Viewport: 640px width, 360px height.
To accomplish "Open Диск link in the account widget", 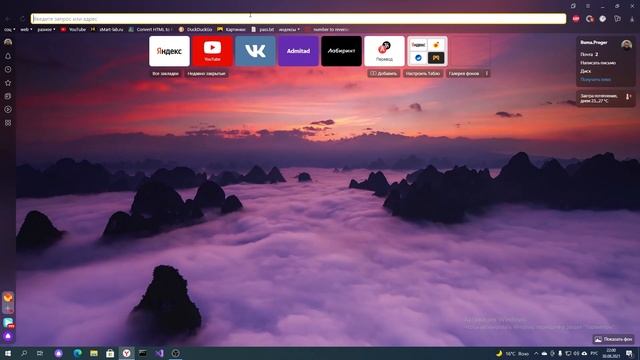I will [585, 71].
